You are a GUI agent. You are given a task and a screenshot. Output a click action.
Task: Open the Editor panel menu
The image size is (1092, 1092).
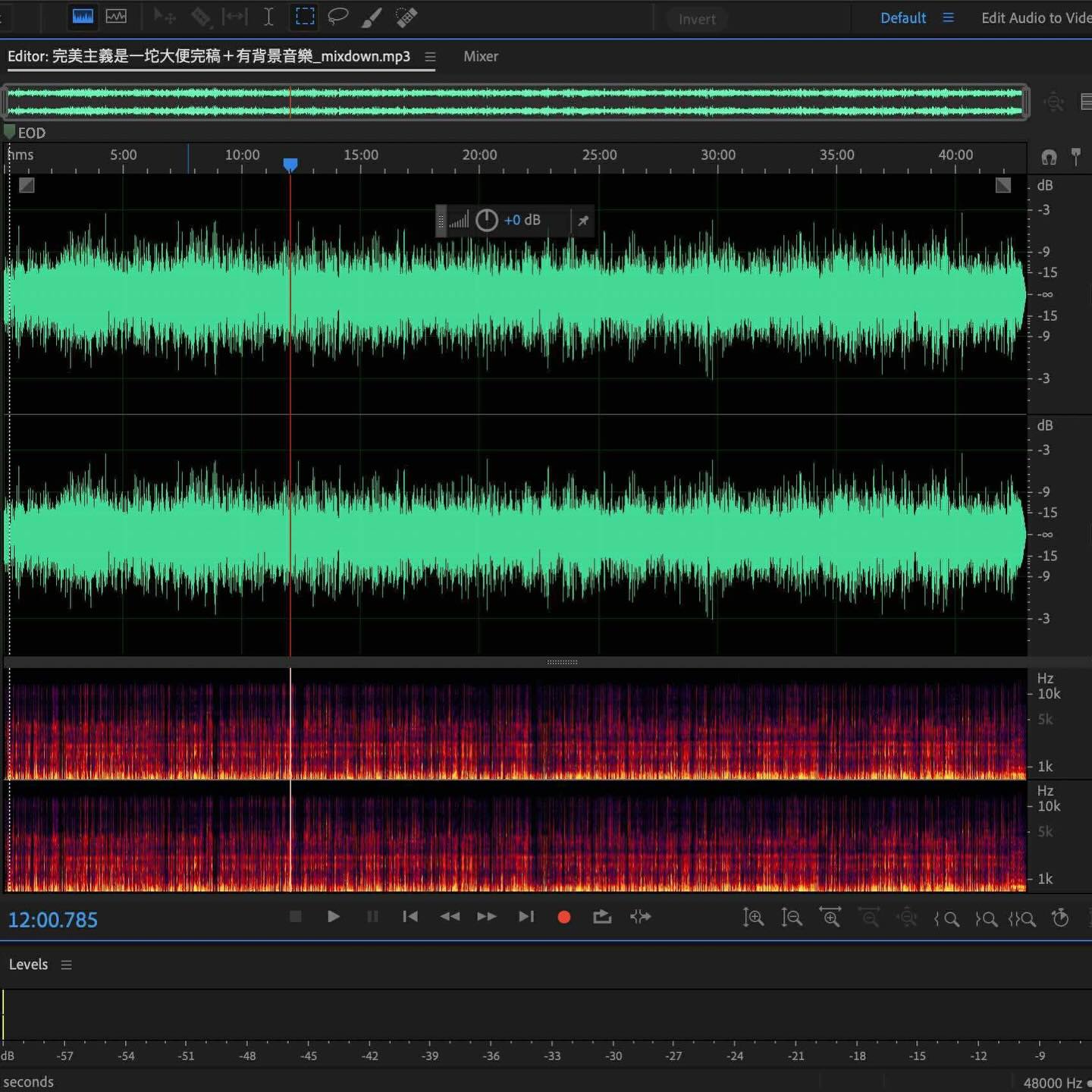[x=430, y=57]
